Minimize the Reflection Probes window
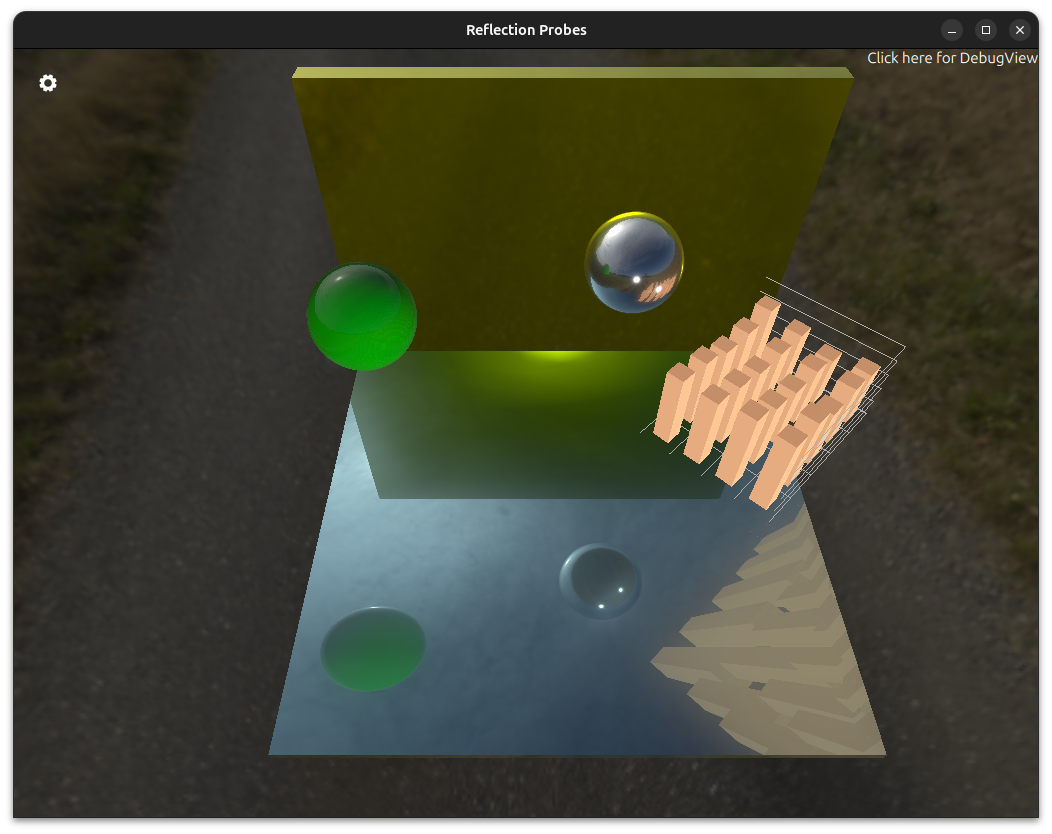This screenshot has width=1052, height=834. pos(952,30)
